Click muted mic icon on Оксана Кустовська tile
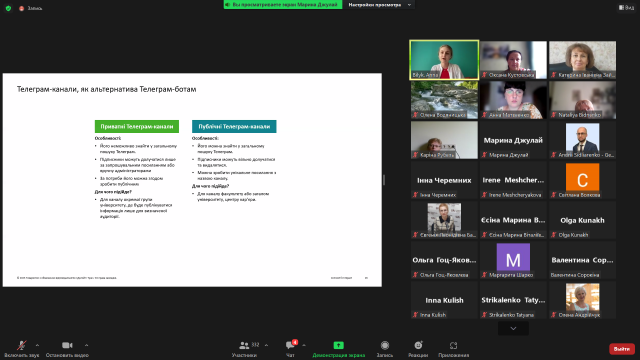This screenshot has width=640, height=360. (x=484, y=75)
